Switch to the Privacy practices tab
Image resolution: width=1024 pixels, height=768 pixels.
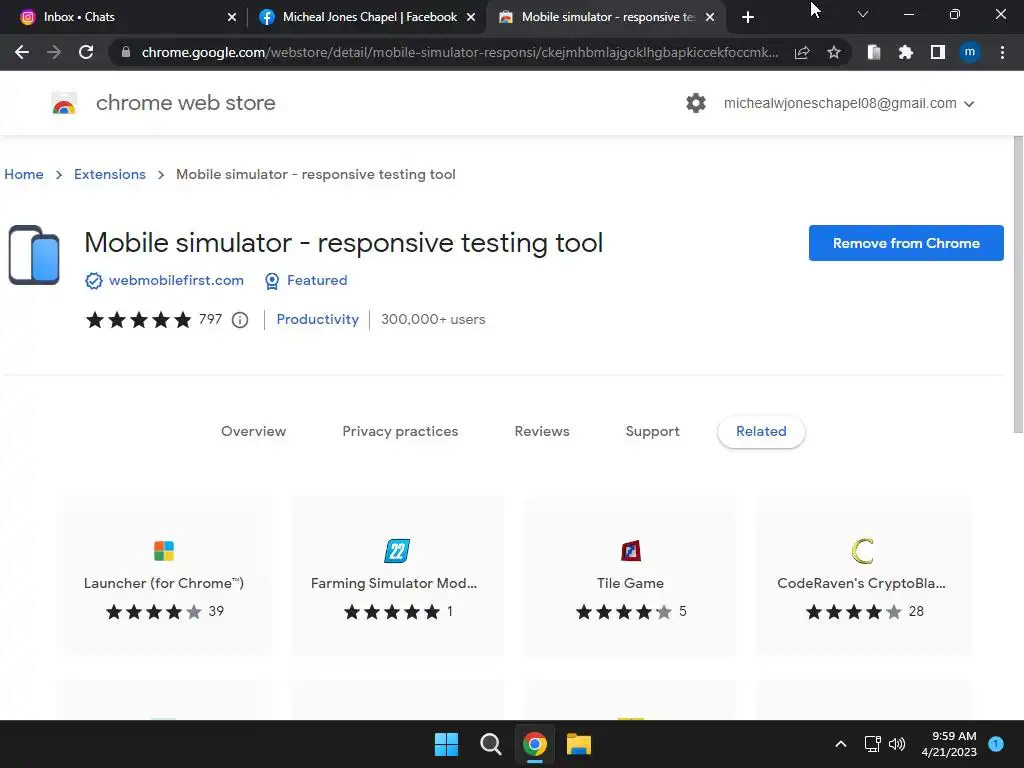[400, 432]
